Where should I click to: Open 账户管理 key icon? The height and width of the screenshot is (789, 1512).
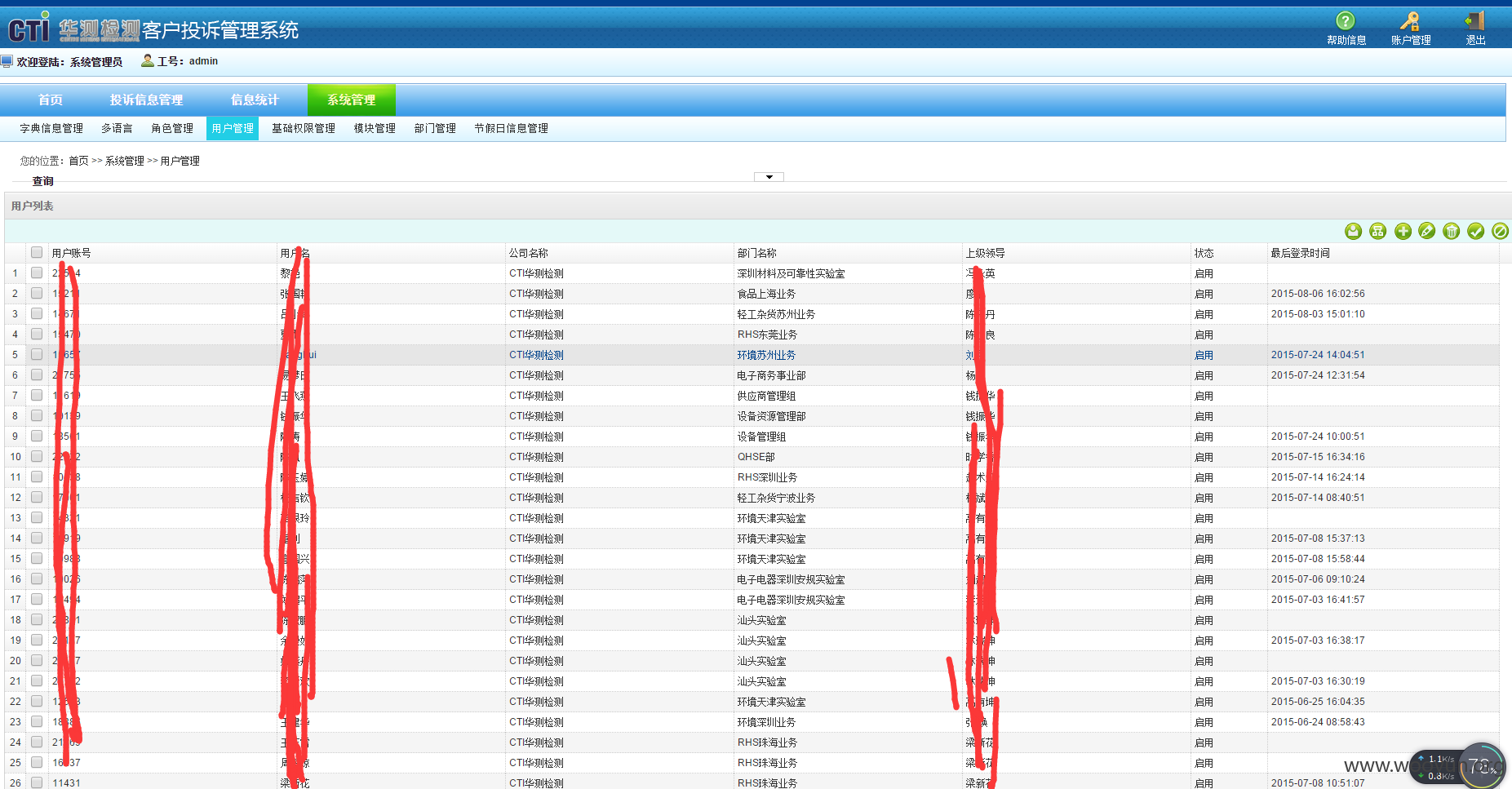coord(1410,21)
